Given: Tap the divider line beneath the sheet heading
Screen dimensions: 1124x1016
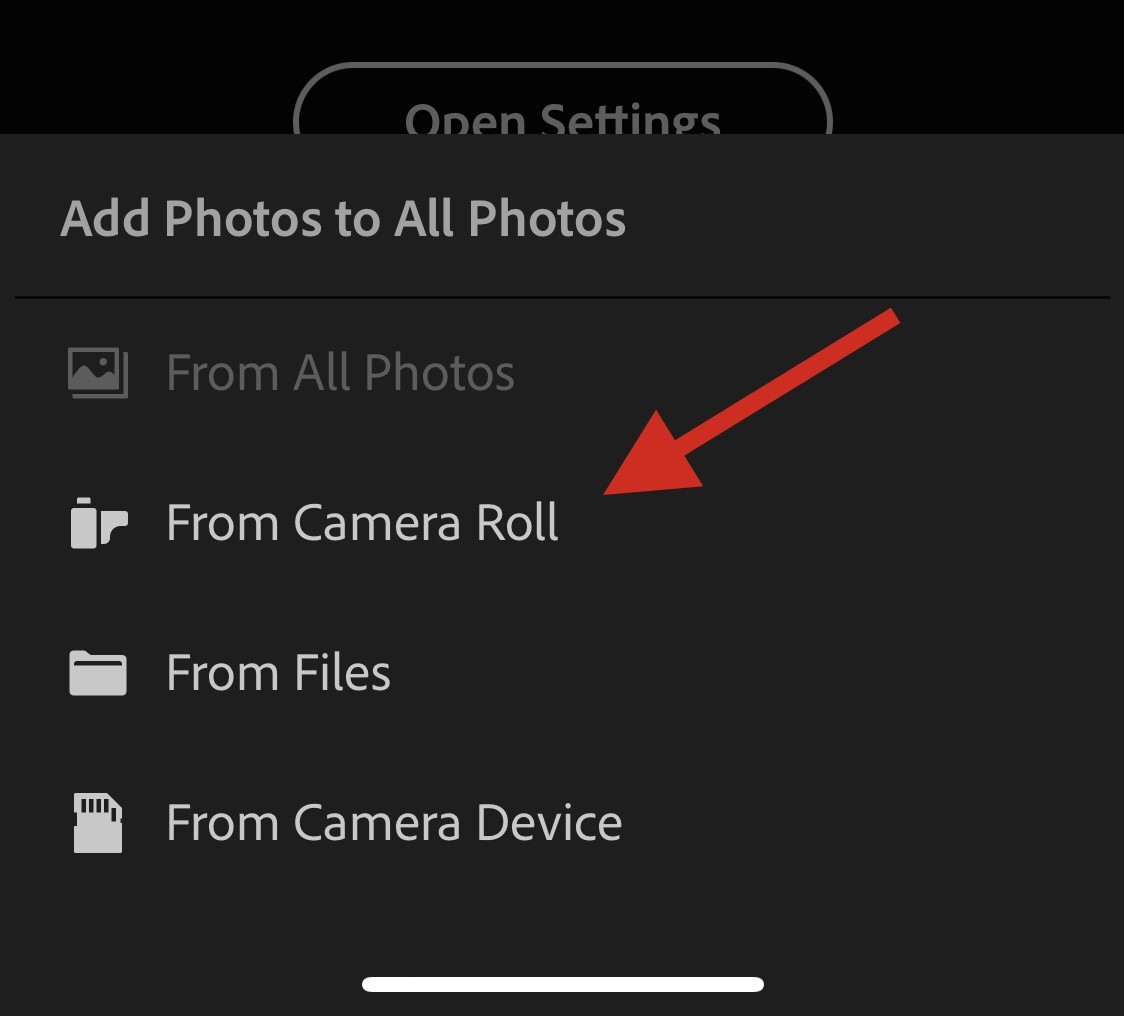Looking at the screenshot, I should click(x=562, y=297).
